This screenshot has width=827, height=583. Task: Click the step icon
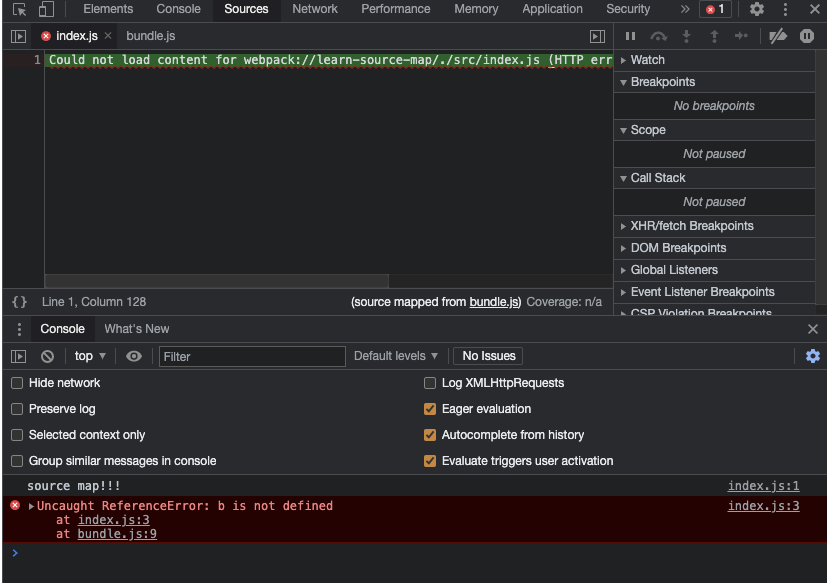click(x=742, y=36)
